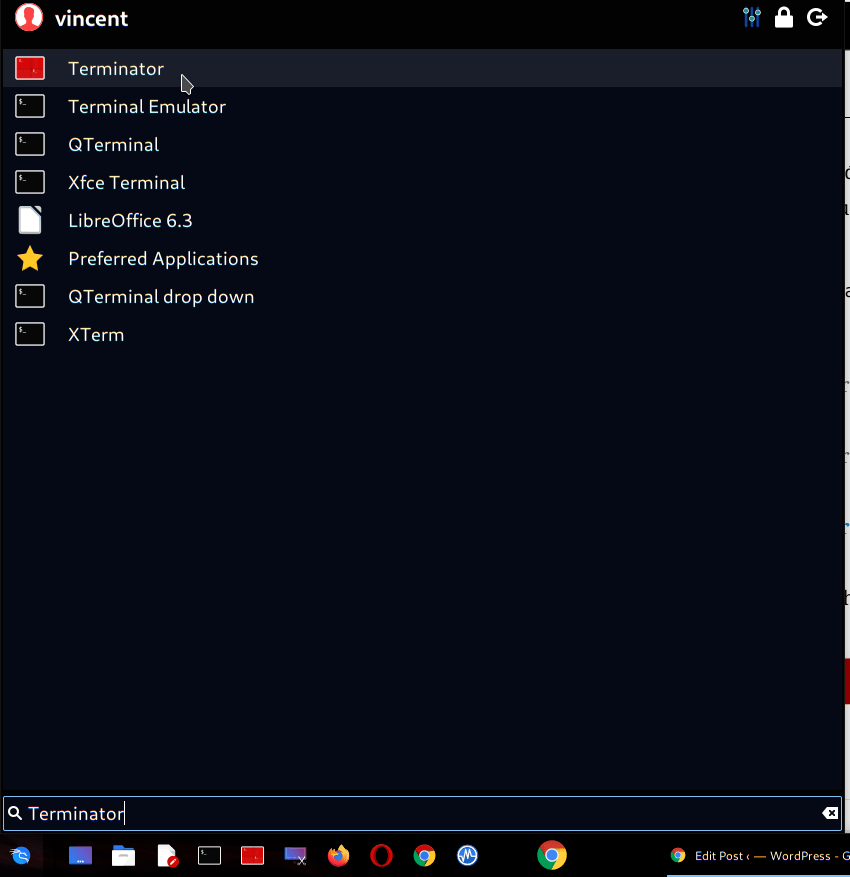The image size is (850, 877).
Task: Click the lock screen padlock icon
Action: [x=784, y=17]
